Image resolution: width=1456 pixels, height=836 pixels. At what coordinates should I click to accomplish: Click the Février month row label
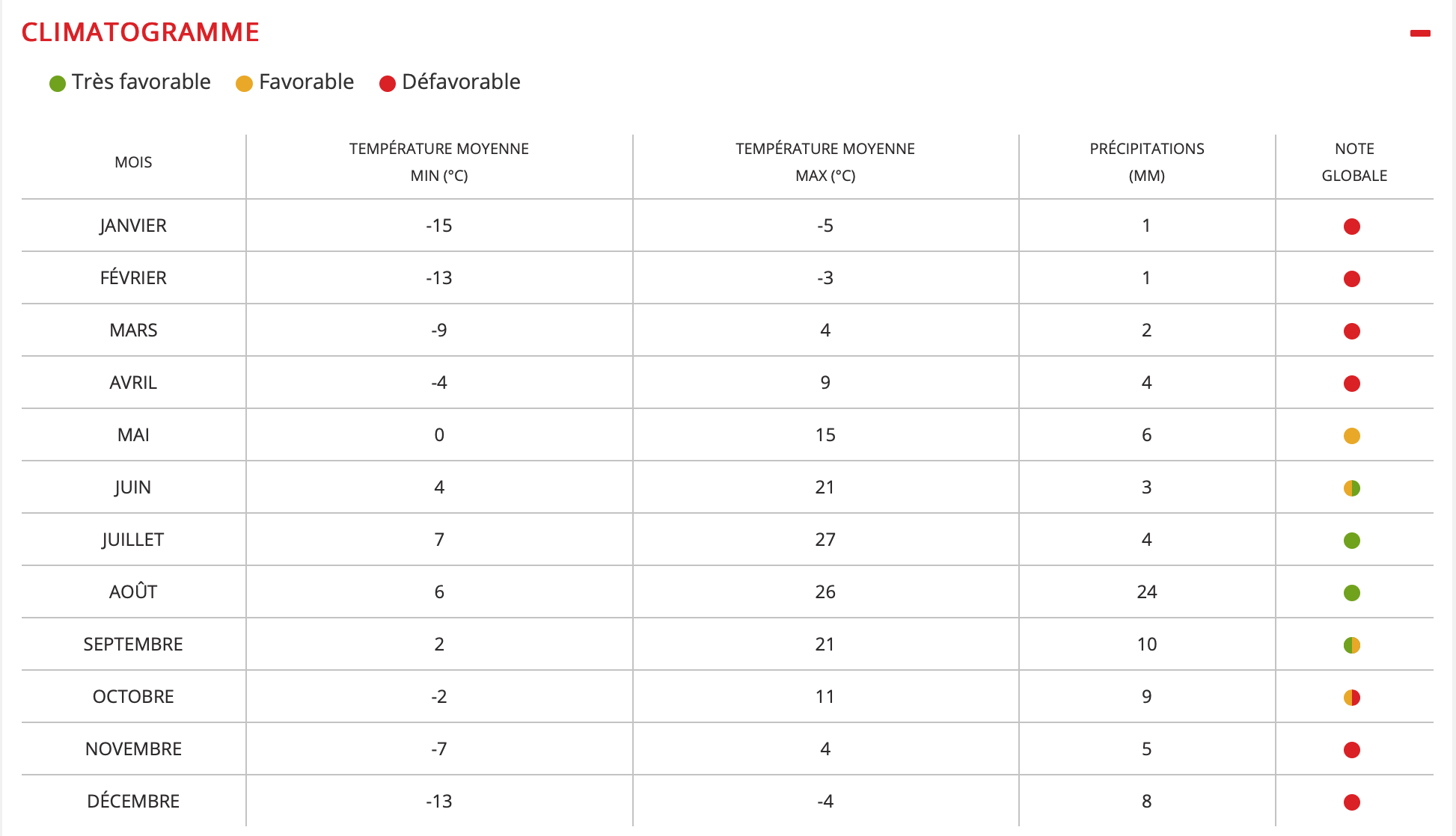[x=133, y=278]
